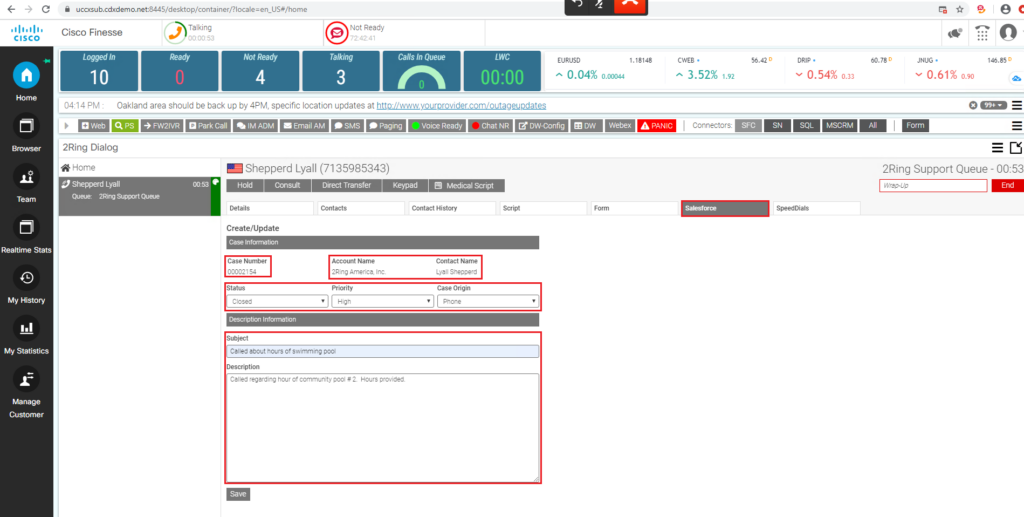This screenshot has height=517, width=1024.
Task: Switch to the SpeedDials tab
Action: [x=816, y=208]
